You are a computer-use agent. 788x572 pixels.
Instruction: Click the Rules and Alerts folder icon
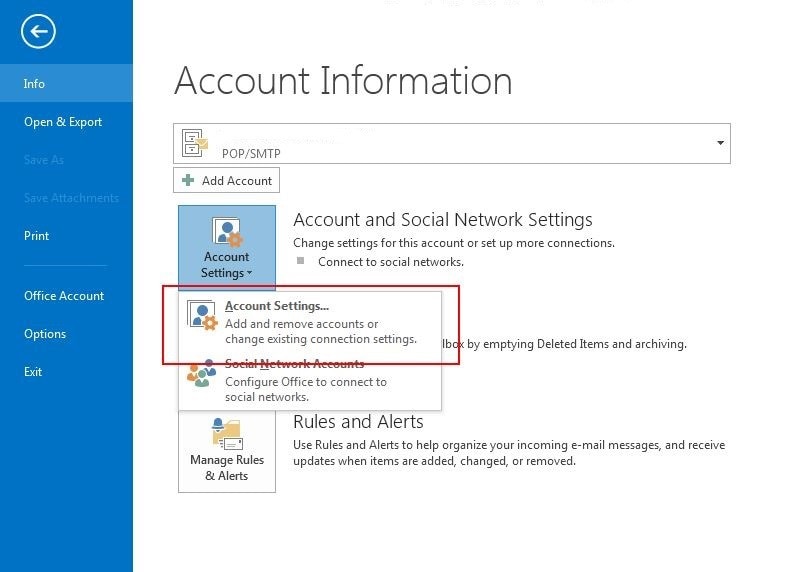click(228, 433)
